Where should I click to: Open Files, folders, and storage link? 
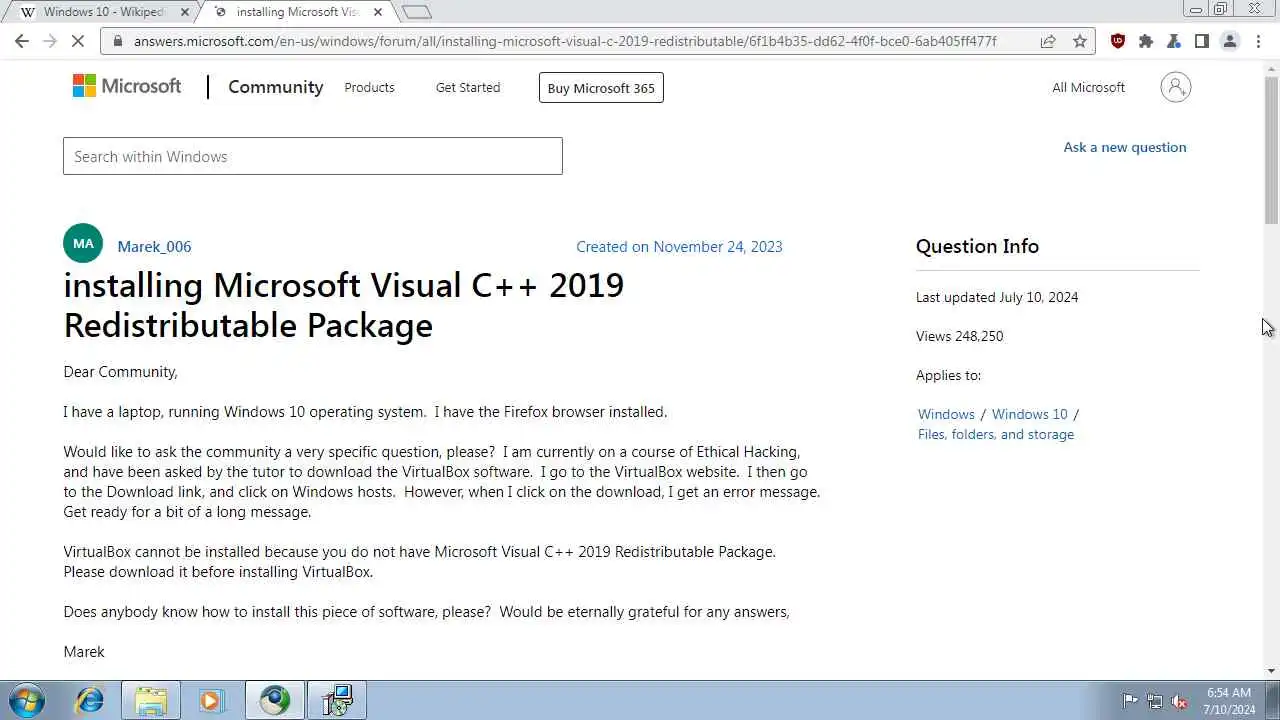(996, 434)
